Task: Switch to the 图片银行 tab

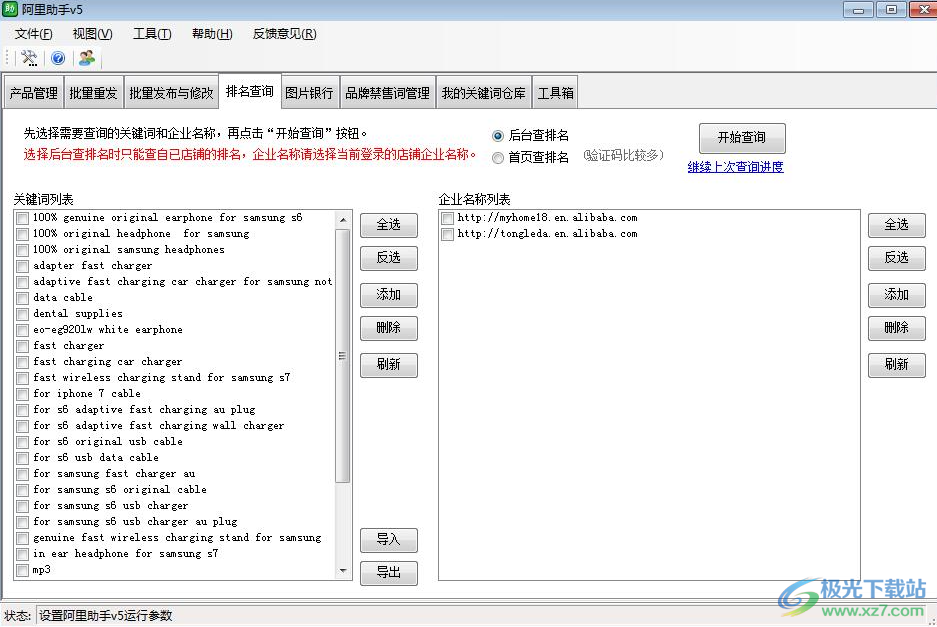Action: [x=310, y=93]
